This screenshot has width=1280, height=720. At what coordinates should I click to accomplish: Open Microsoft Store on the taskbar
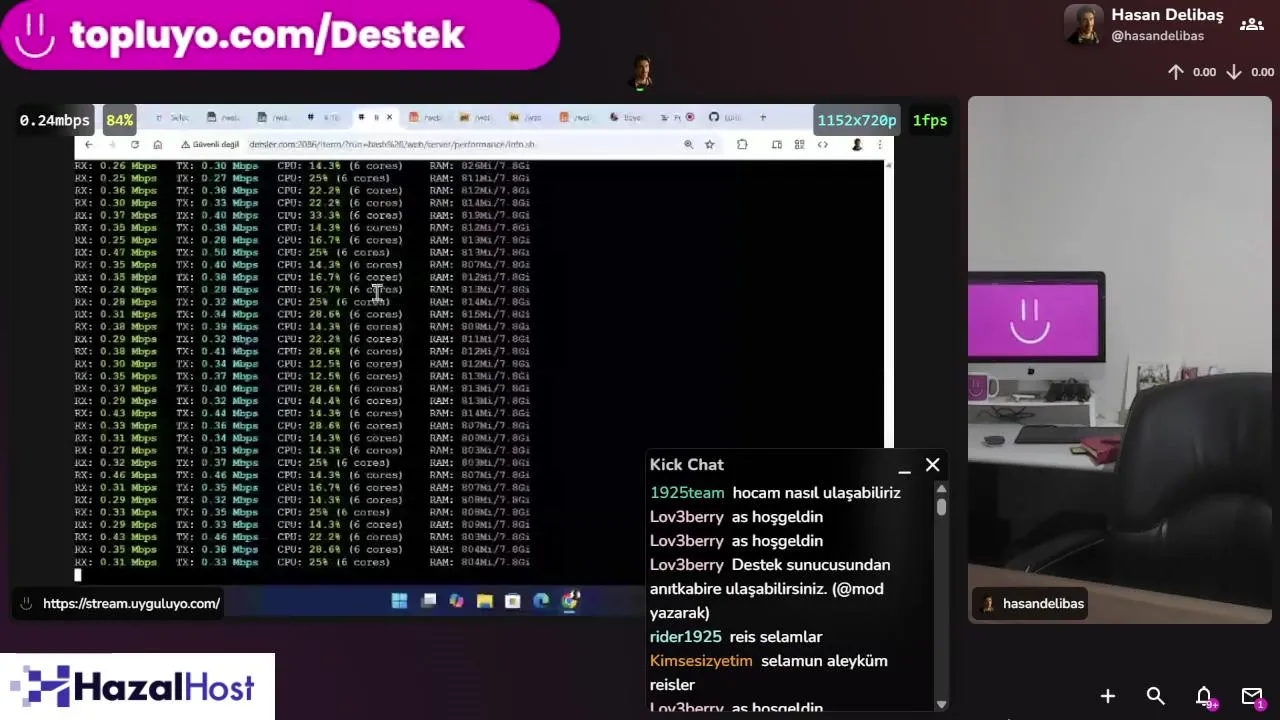click(x=513, y=601)
